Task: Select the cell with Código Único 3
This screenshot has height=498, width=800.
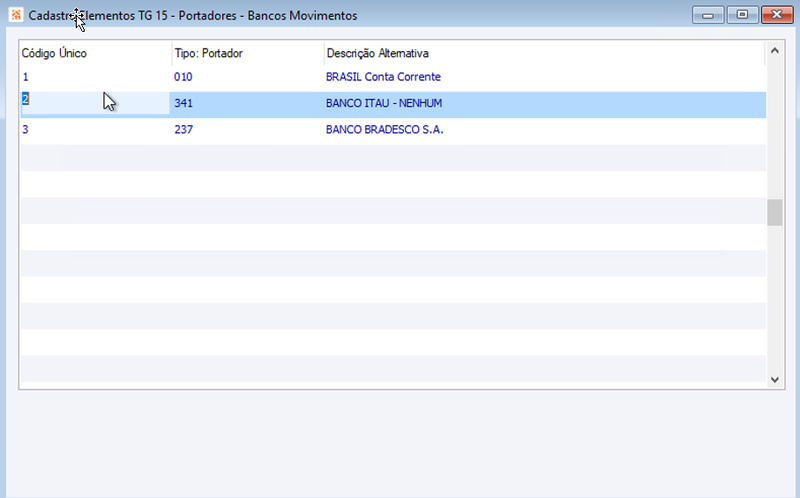Action: 95,130
